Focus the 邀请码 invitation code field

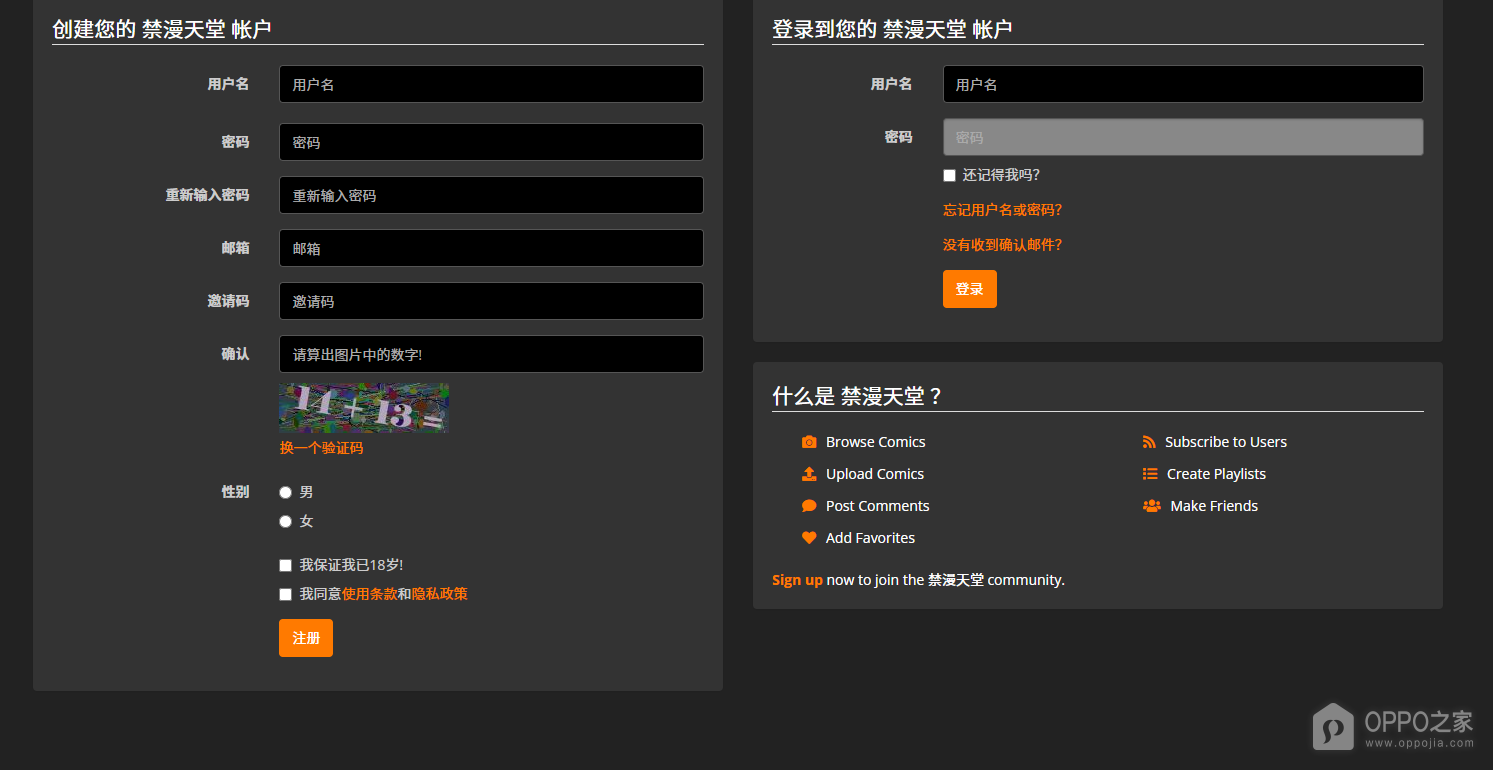pyautogui.click(x=491, y=301)
